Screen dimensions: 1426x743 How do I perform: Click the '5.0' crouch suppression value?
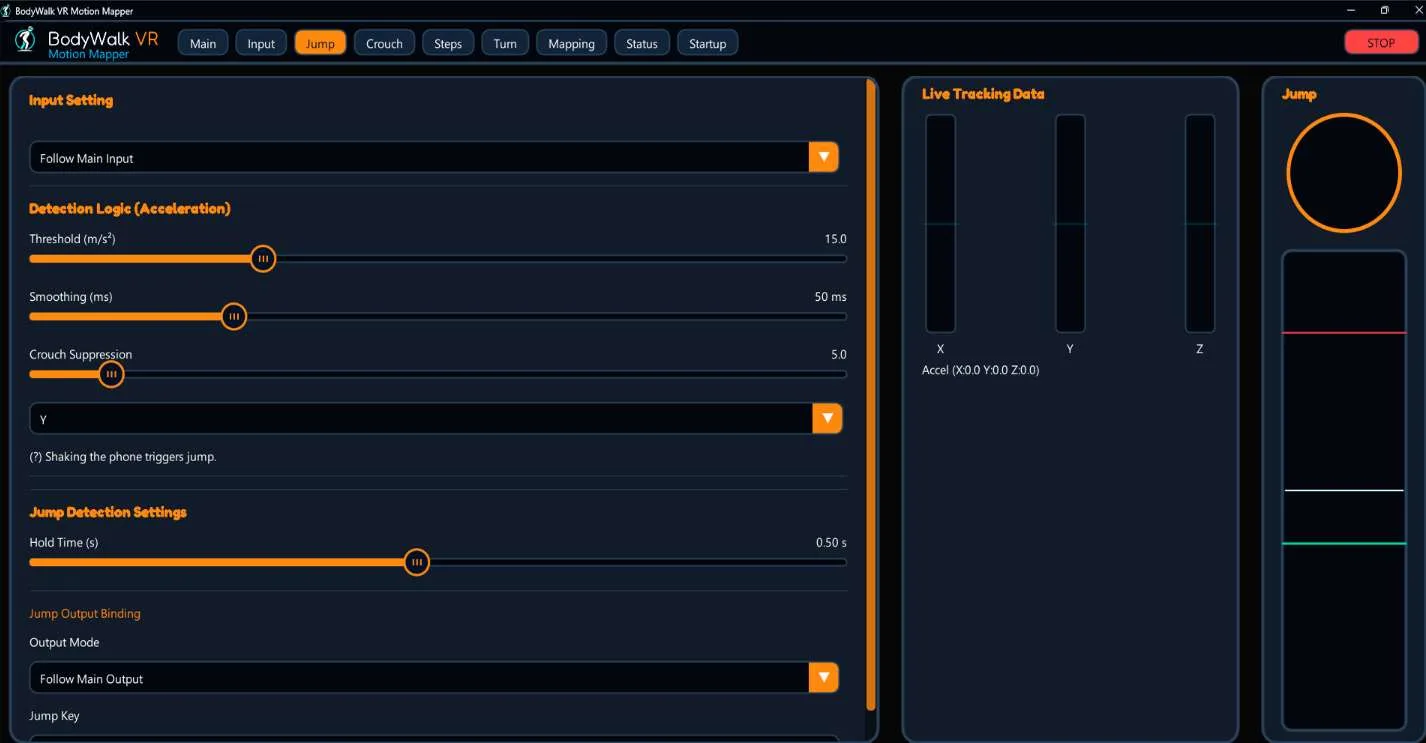pyautogui.click(x=838, y=355)
